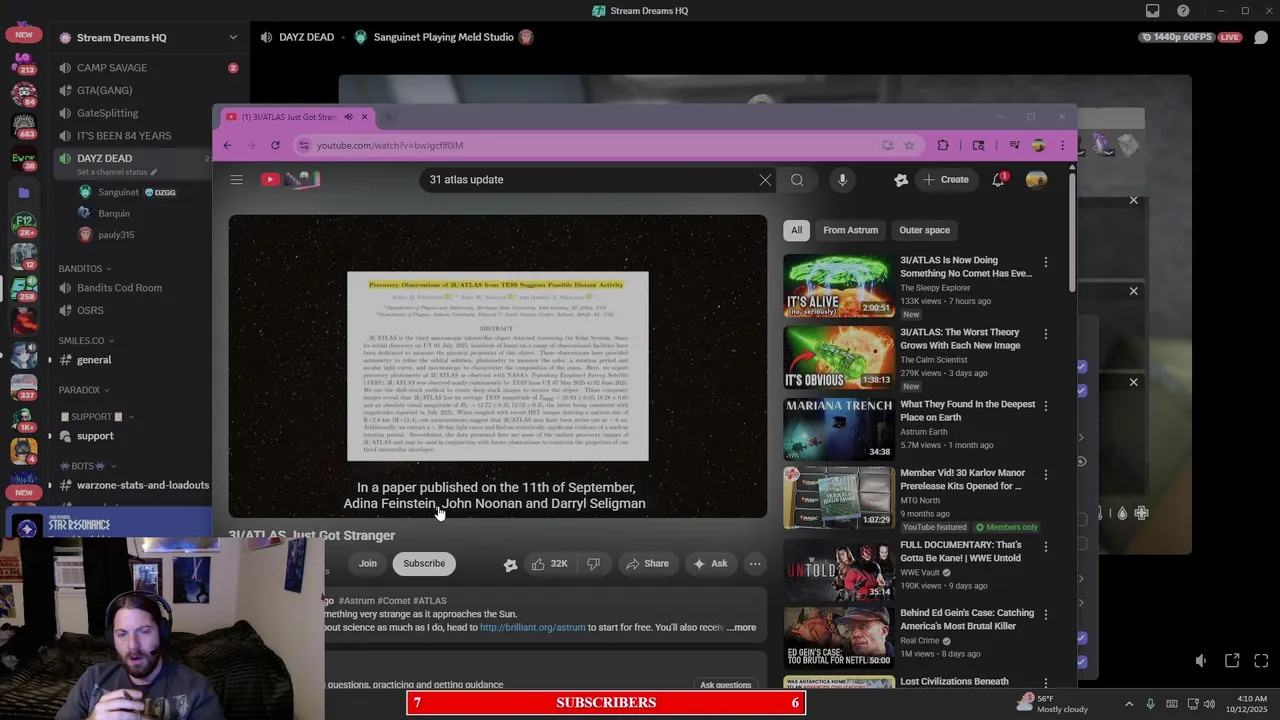This screenshot has width=1280, height=720.
Task: Open the YouTube guide hamburger menu
Action: pos(236,180)
